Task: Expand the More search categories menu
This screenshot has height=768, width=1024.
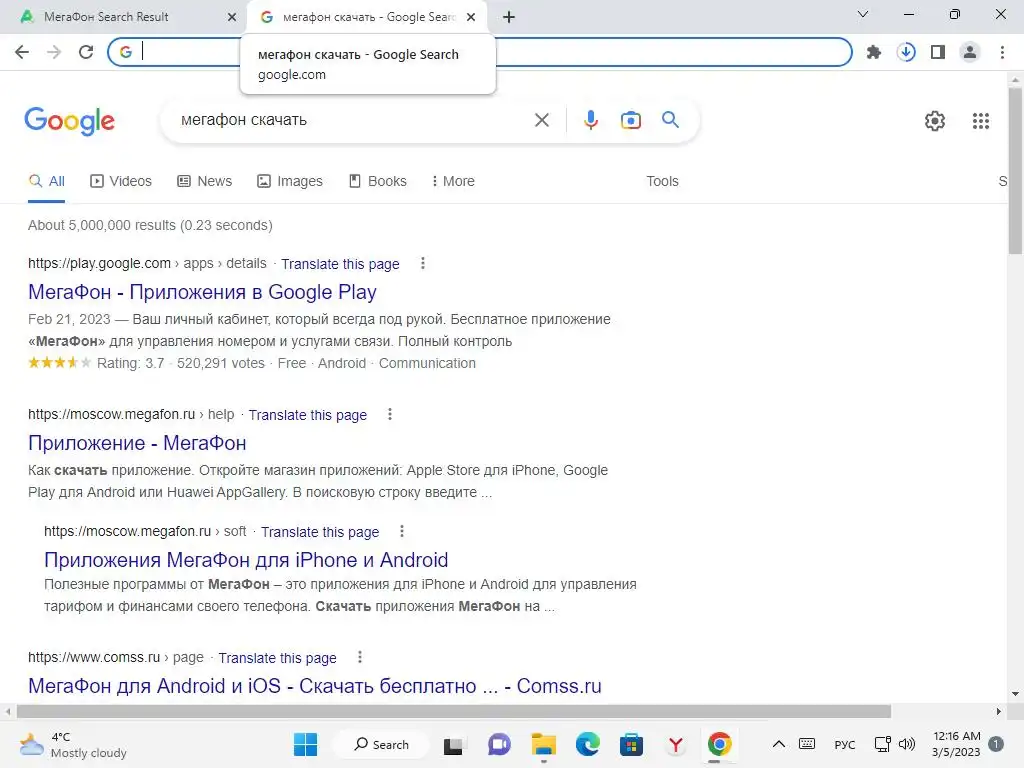Action: click(453, 181)
